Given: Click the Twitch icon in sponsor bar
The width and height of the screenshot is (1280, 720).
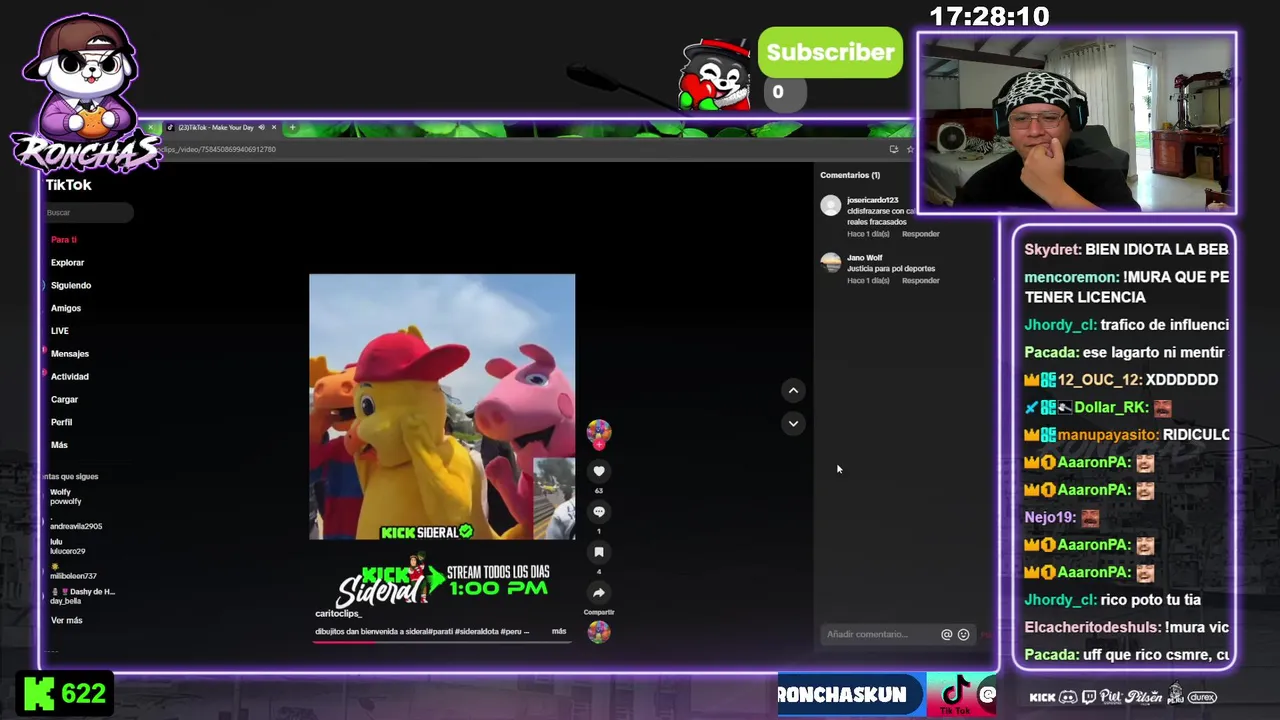Looking at the screenshot, I should coord(1089,697).
